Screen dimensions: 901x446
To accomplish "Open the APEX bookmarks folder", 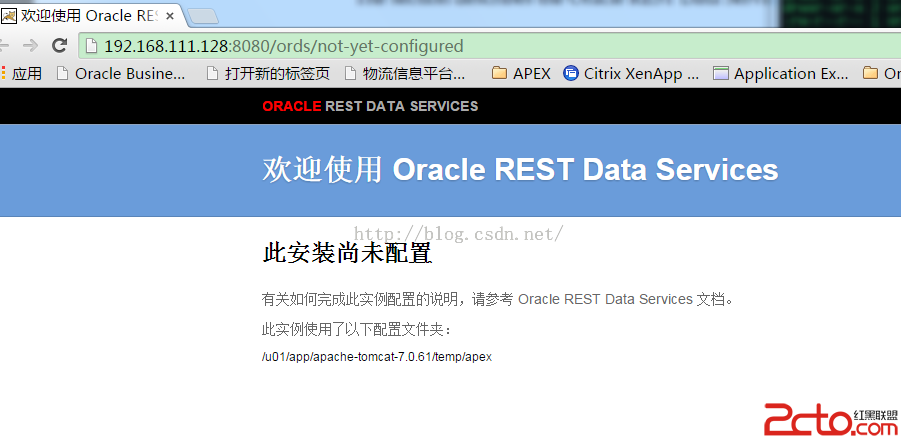I will click(521, 74).
